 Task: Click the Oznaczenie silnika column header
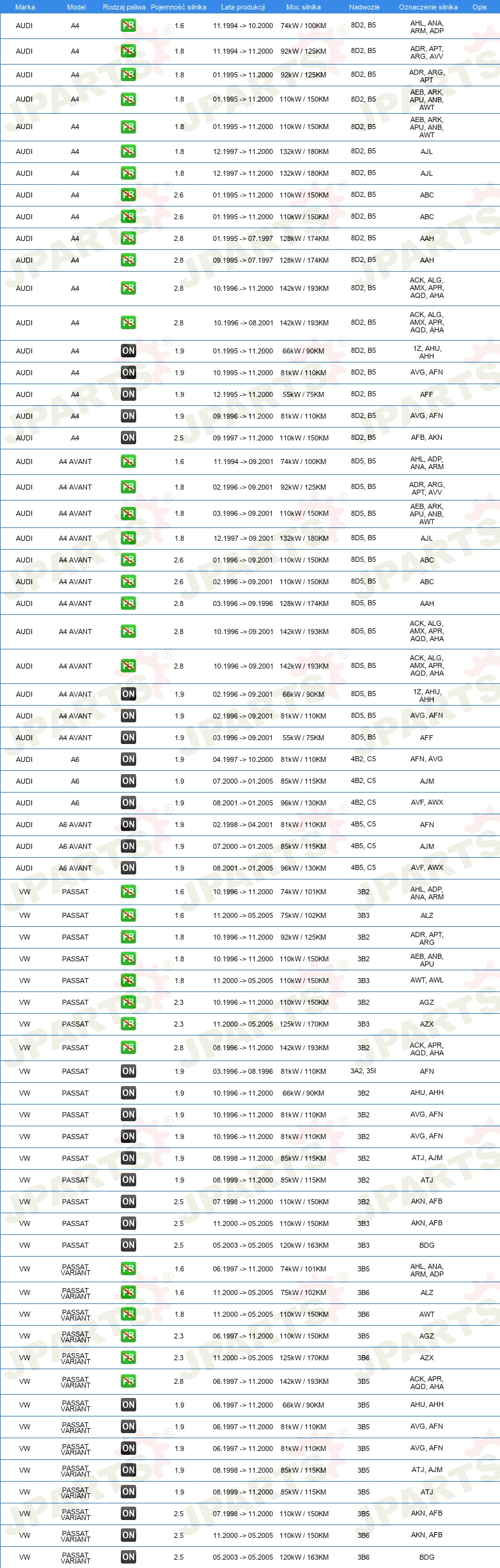tap(428, 7)
